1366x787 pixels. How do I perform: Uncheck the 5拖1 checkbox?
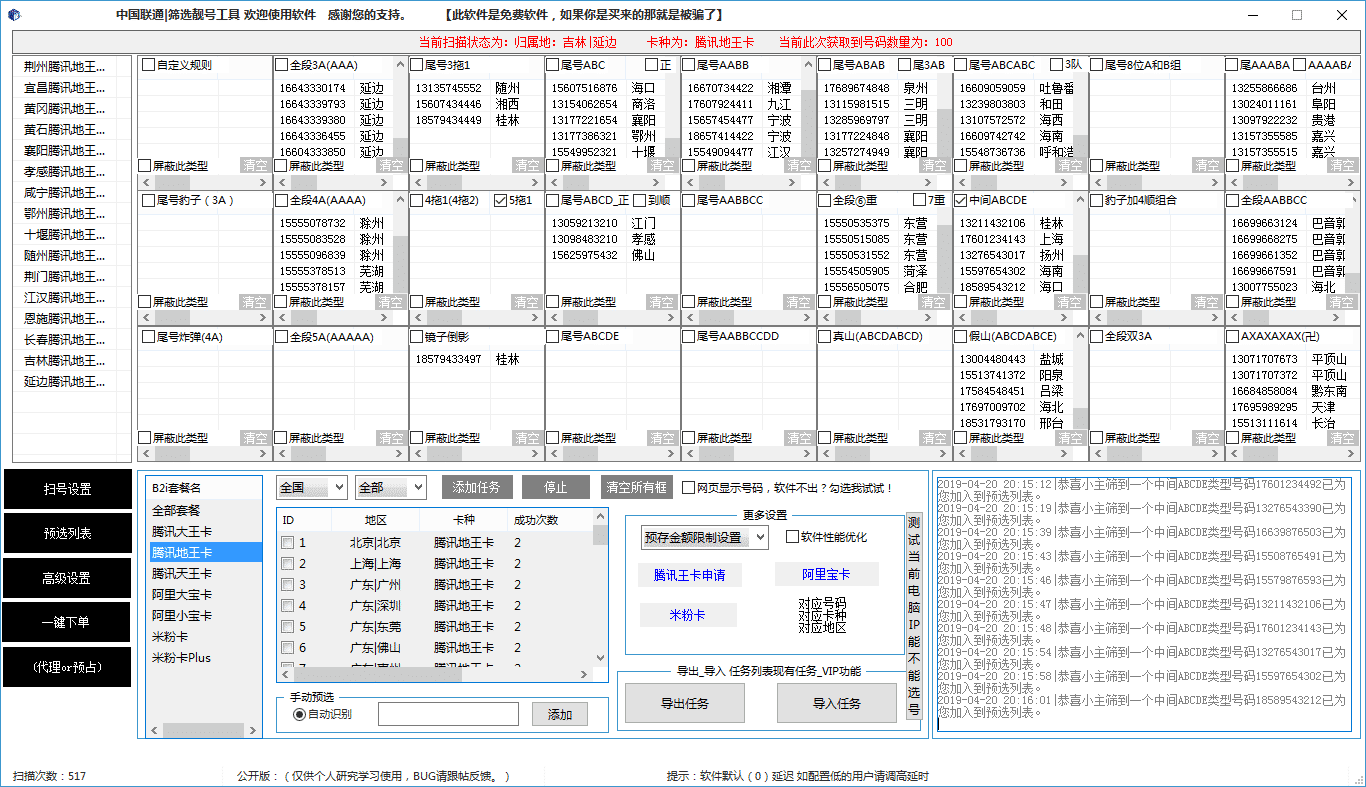pos(501,200)
